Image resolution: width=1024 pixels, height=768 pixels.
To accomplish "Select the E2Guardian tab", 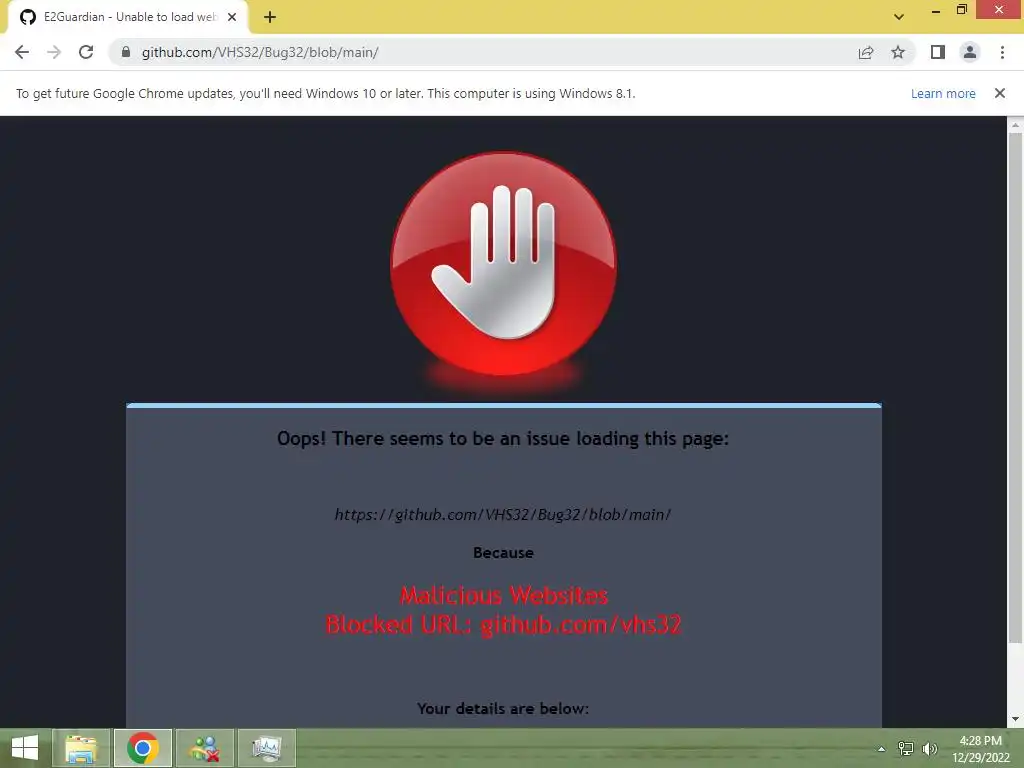I will pyautogui.click(x=127, y=17).
